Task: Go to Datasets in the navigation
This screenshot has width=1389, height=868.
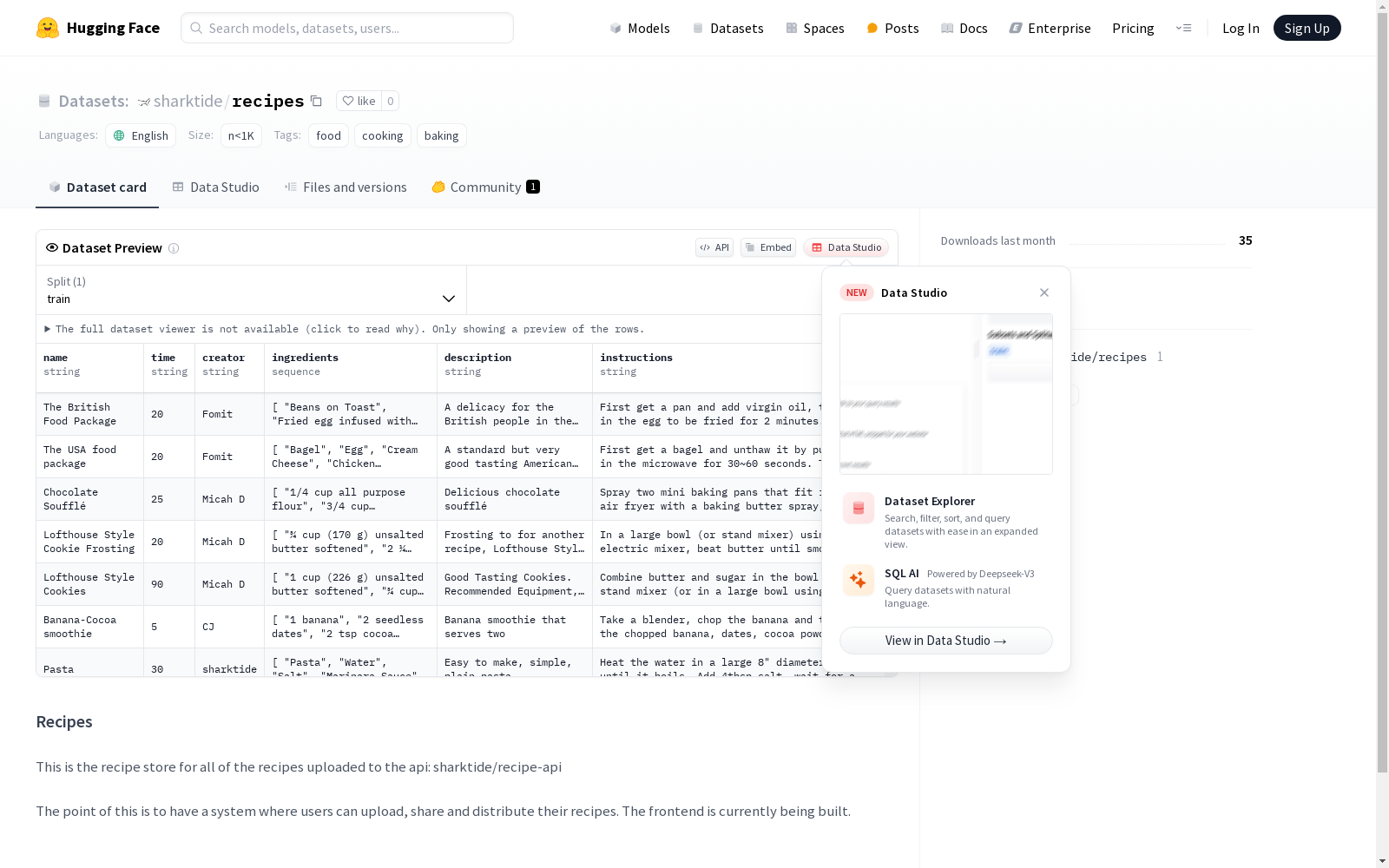Action: click(727, 28)
